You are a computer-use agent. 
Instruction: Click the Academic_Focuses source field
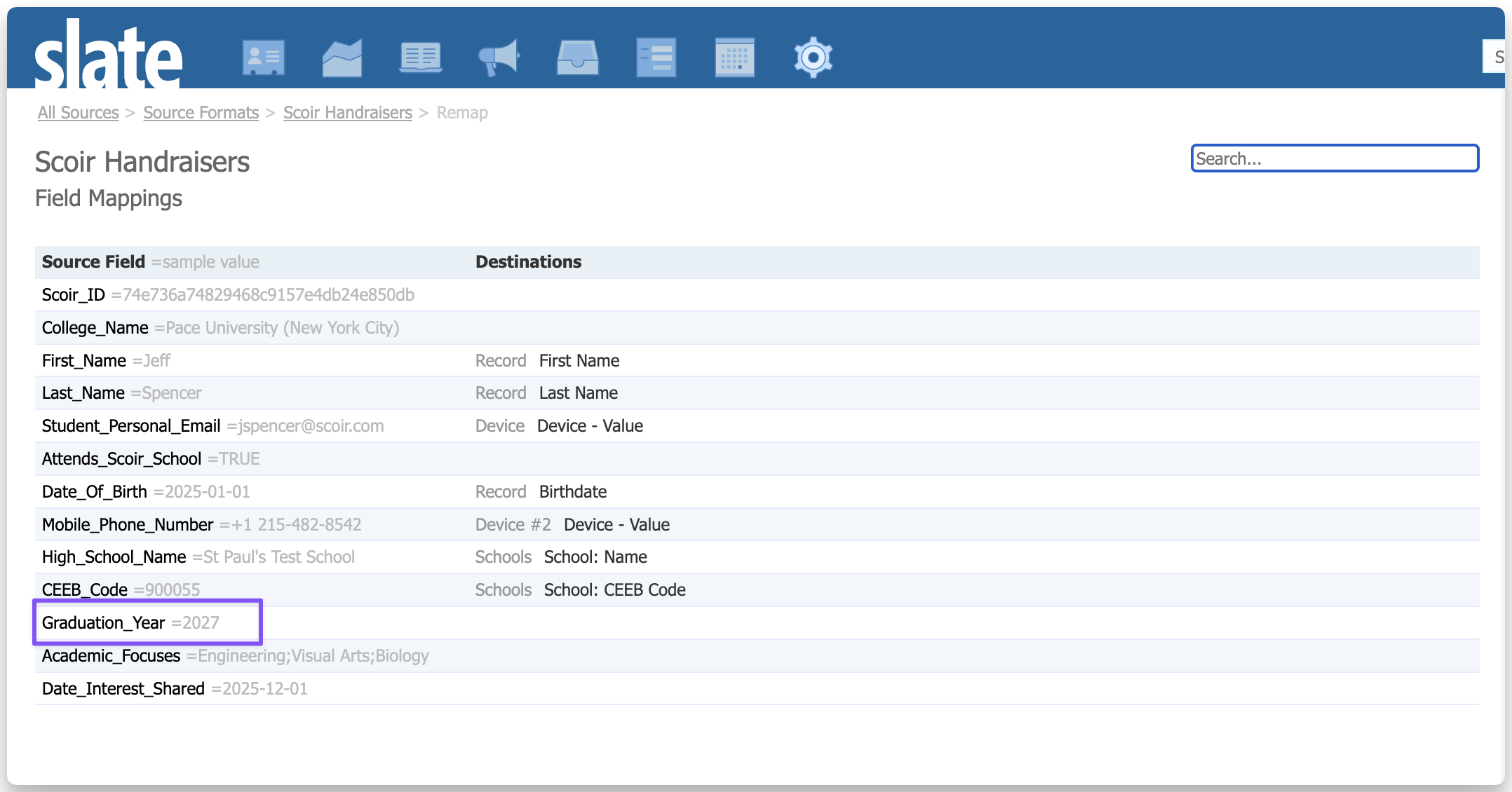(x=112, y=656)
